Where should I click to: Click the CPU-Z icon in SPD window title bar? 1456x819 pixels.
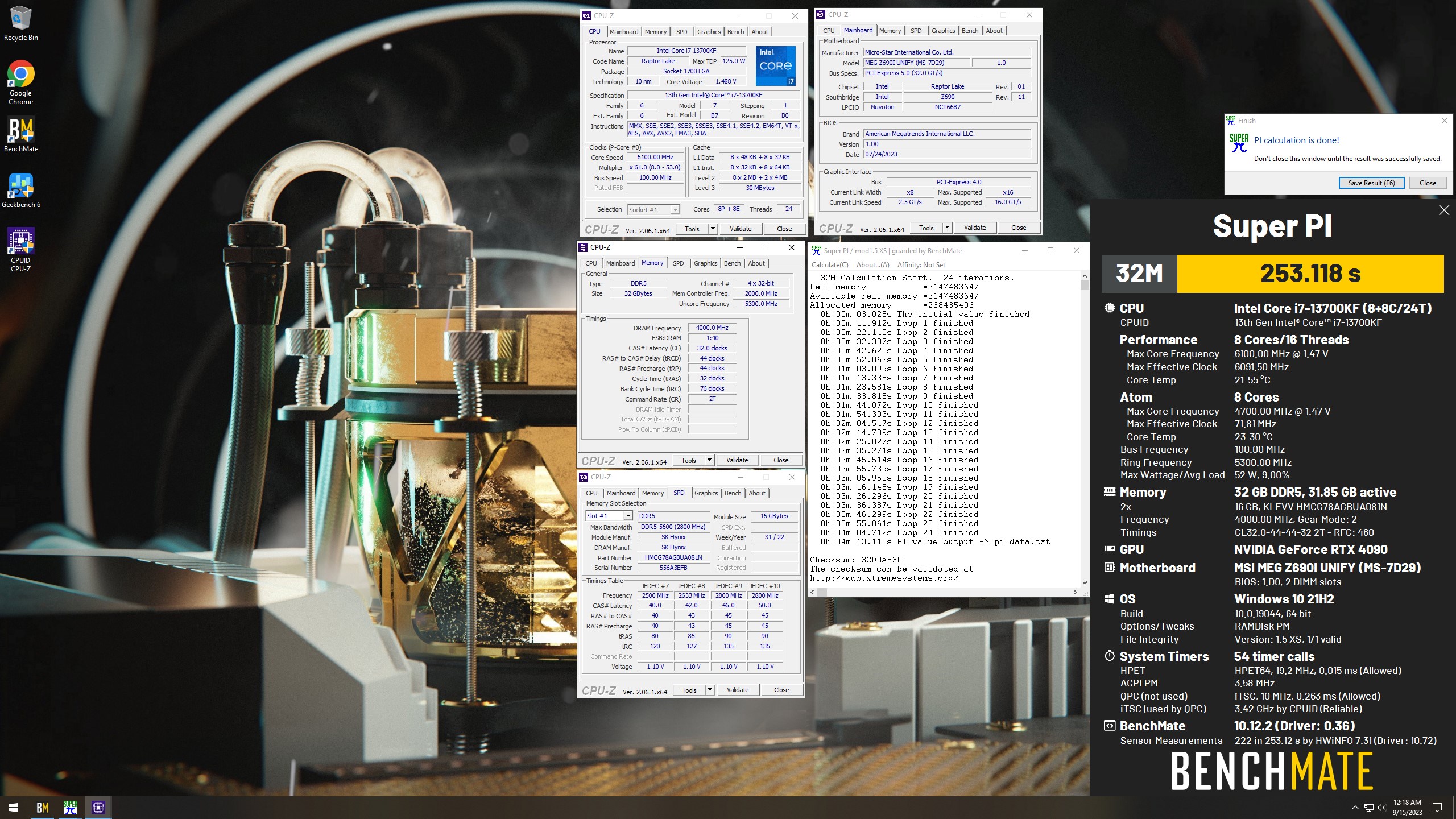pos(584,477)
